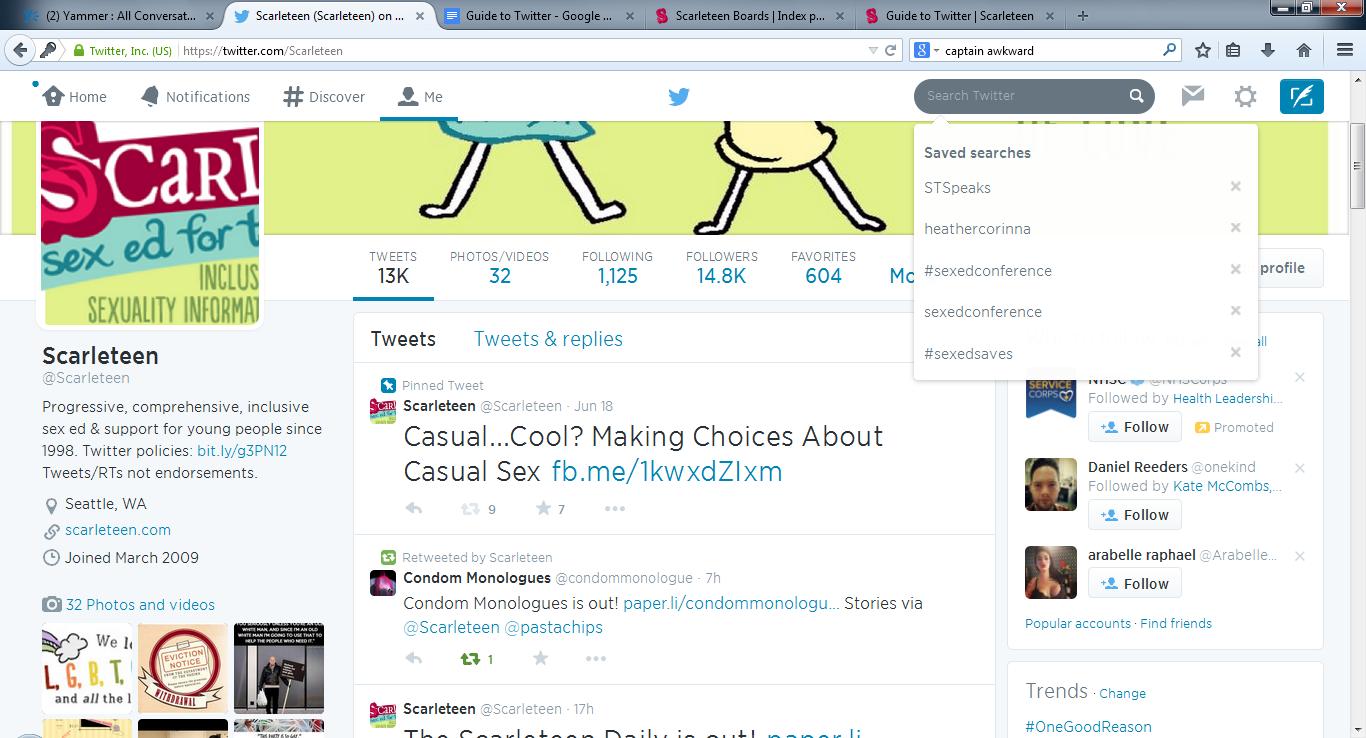The width and height of the screenshot is (1366, 738).
Task: Click the browser back arrow
Action: point(20,50)
